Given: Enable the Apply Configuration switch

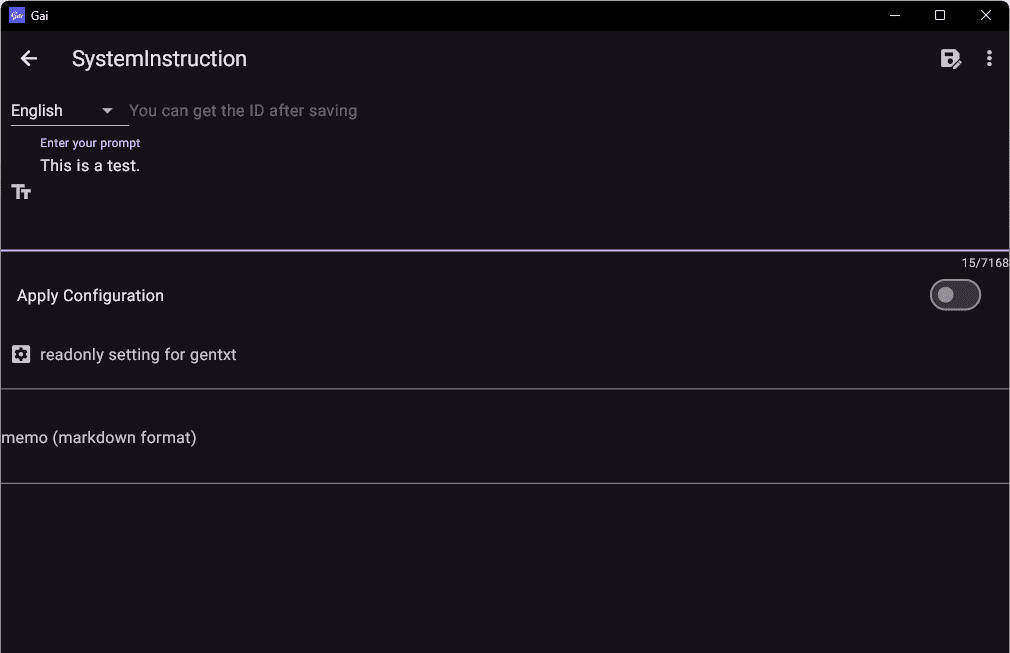Looking at the screenshot, I should click(x=955, y=295).
